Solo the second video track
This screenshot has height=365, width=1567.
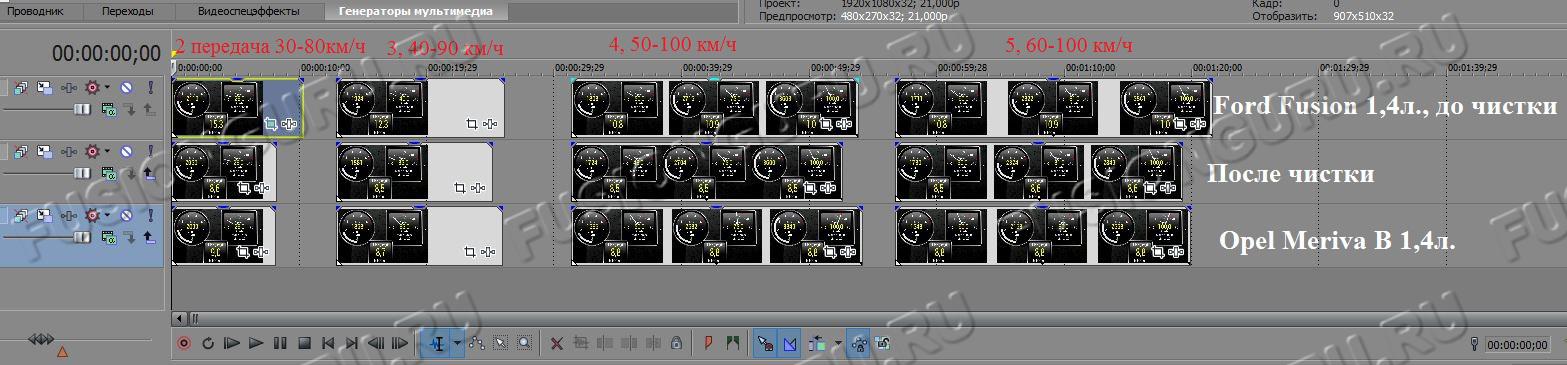[150, 151]
